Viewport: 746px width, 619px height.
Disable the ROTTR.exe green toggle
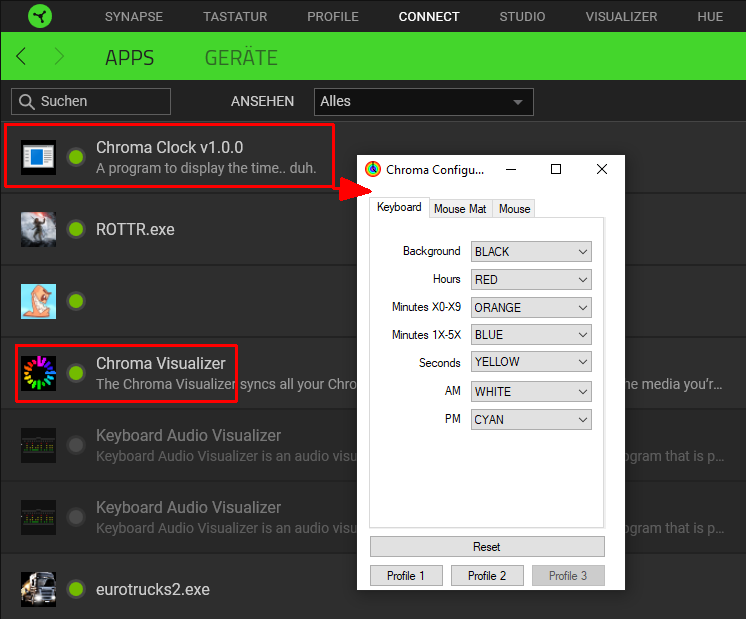pos(75,229)
